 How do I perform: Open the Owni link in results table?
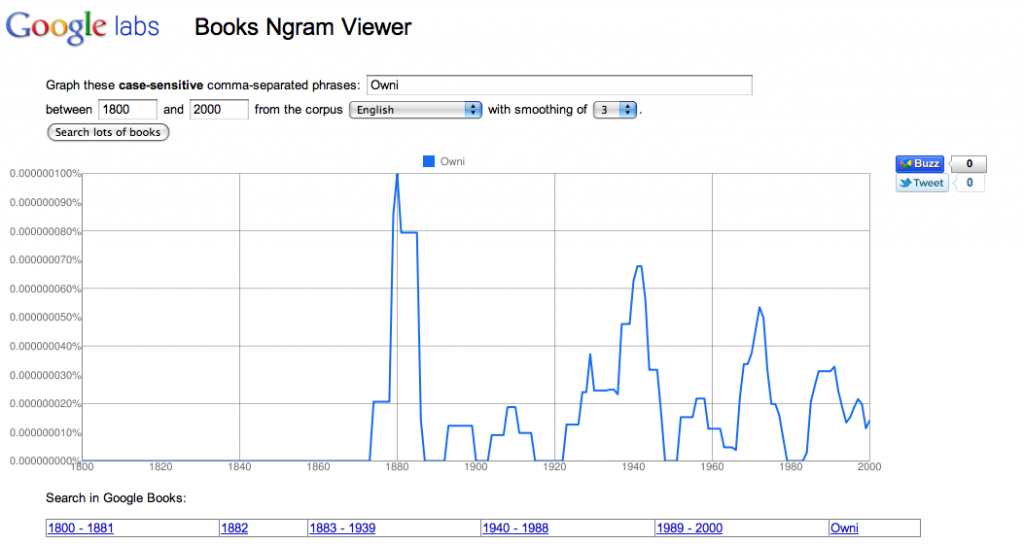(844, 528)
